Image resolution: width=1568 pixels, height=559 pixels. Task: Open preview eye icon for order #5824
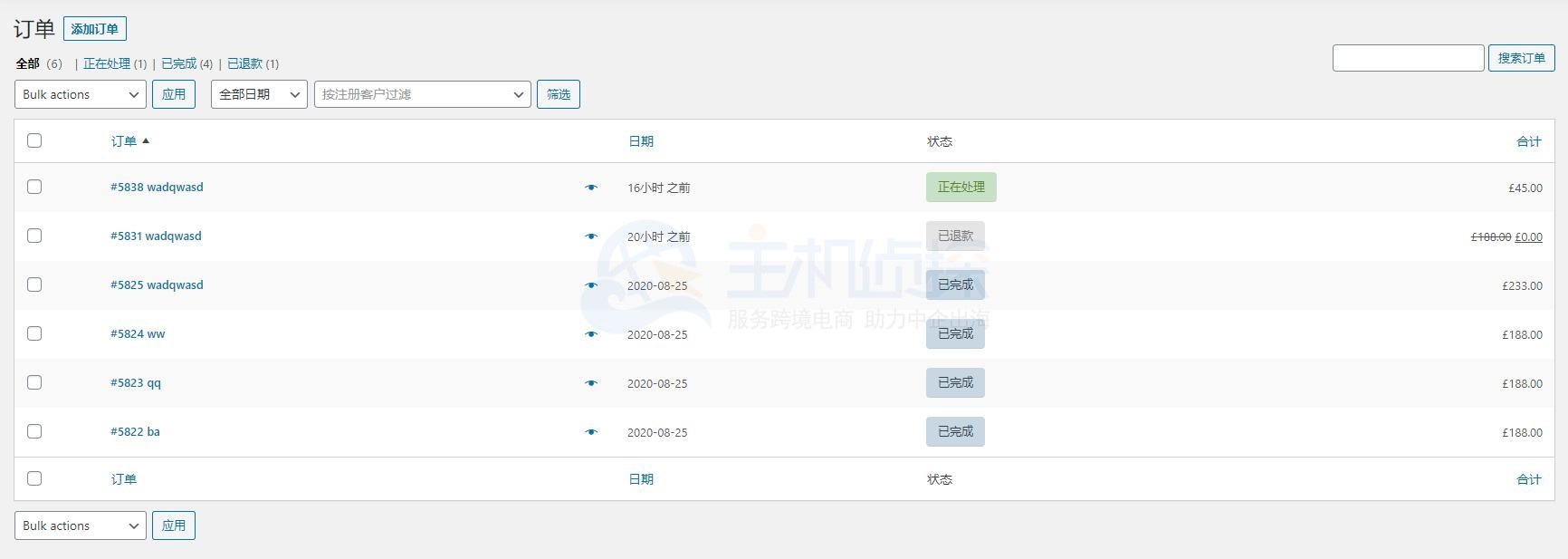coord(591,334)
